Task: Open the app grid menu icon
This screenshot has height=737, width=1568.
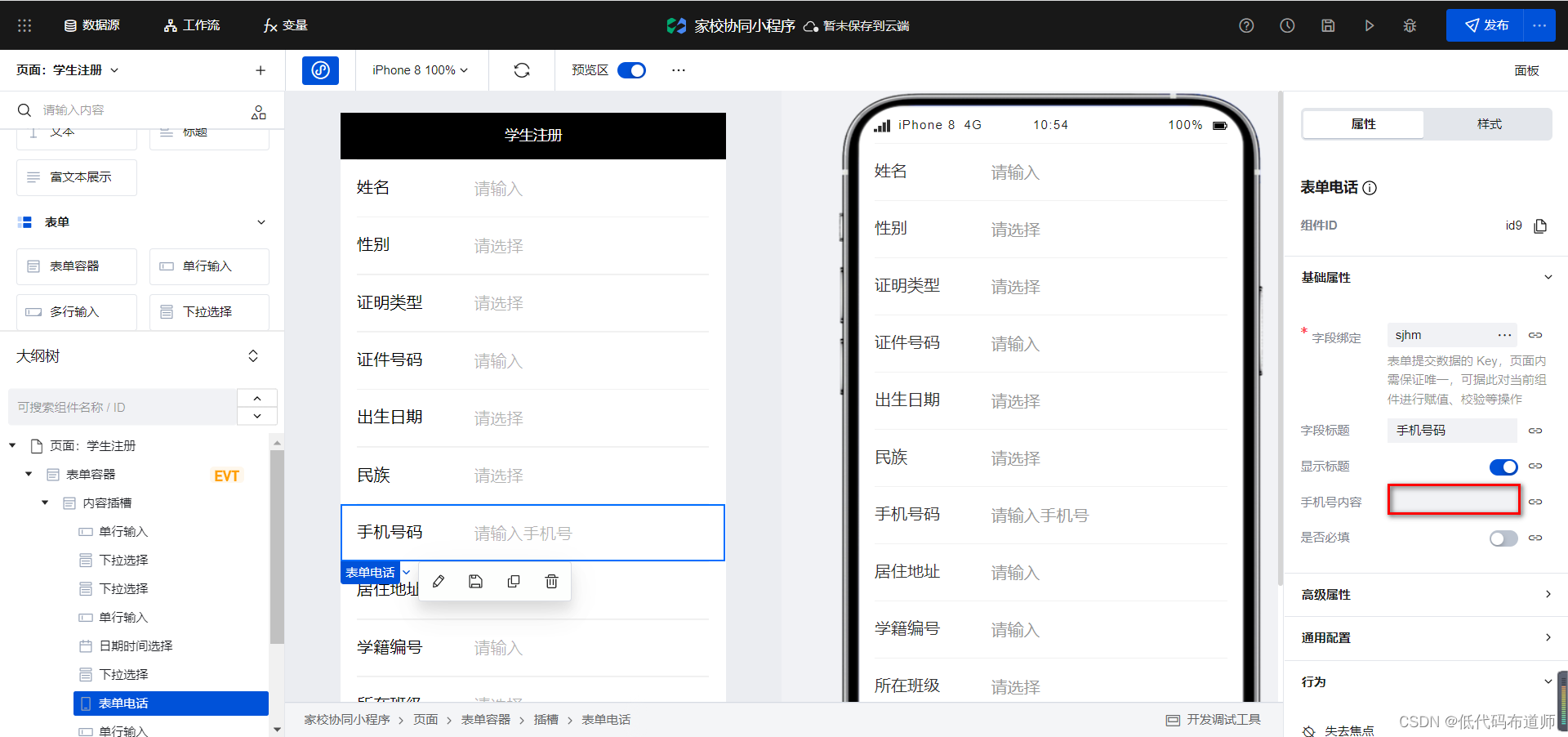Action: pyautogui.click(x=24, y=25)
